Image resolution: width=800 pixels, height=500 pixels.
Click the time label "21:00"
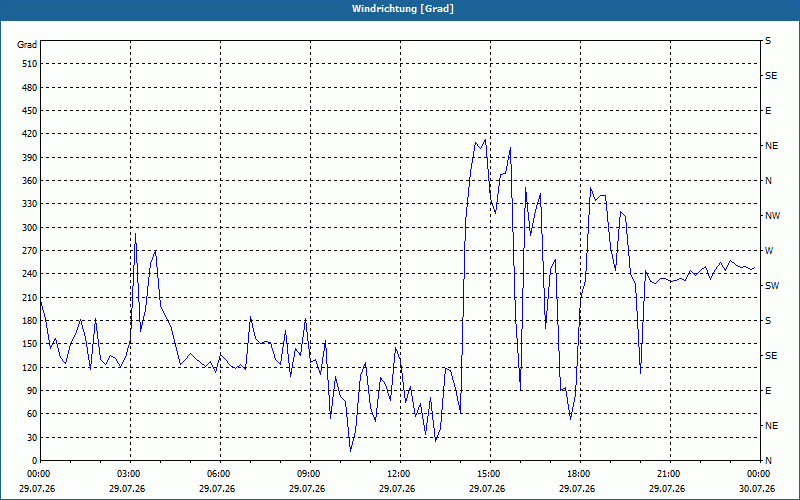tap(669, 474)
